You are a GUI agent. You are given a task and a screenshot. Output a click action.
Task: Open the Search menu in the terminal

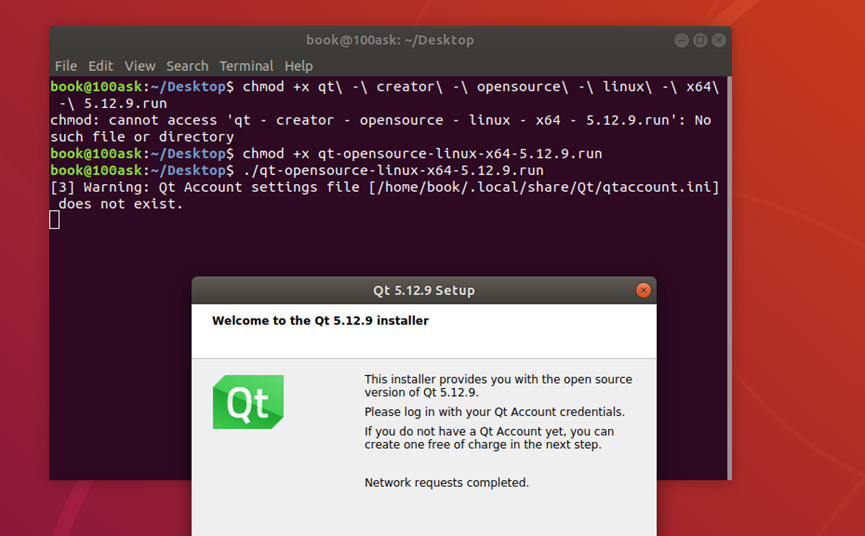tap(187, 66)
